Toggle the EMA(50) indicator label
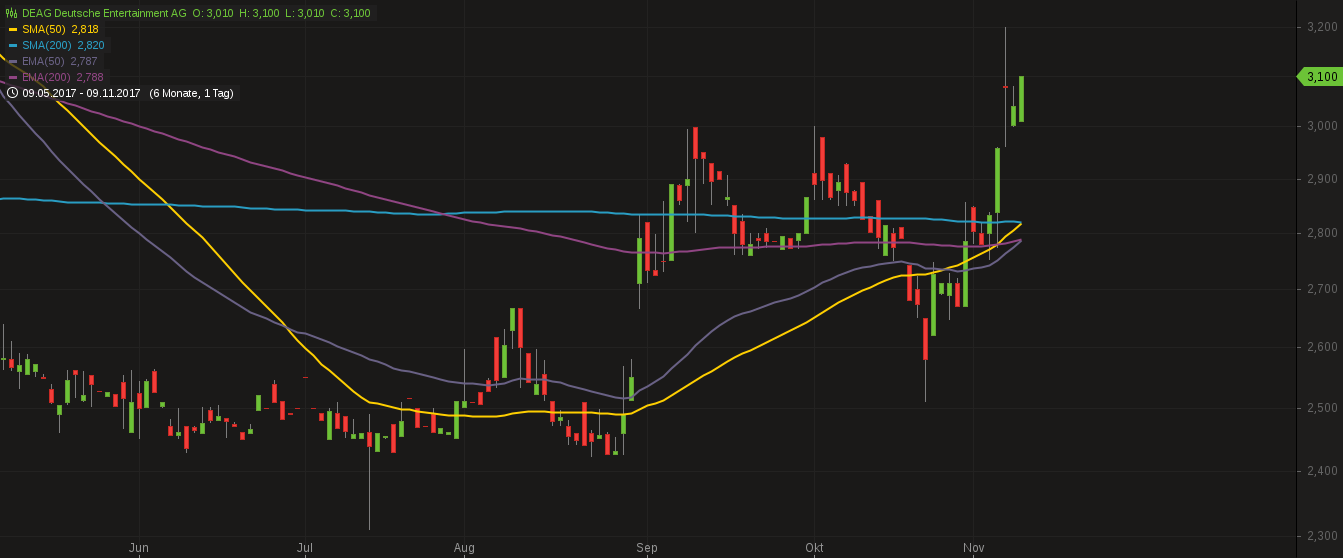 pos(60,61)
